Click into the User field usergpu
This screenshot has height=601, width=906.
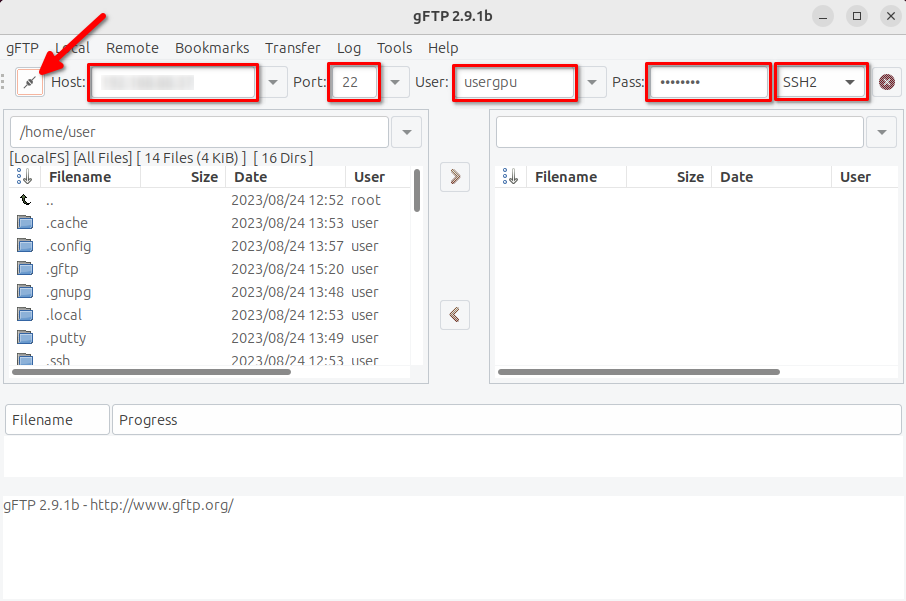(x=515, y=82)
